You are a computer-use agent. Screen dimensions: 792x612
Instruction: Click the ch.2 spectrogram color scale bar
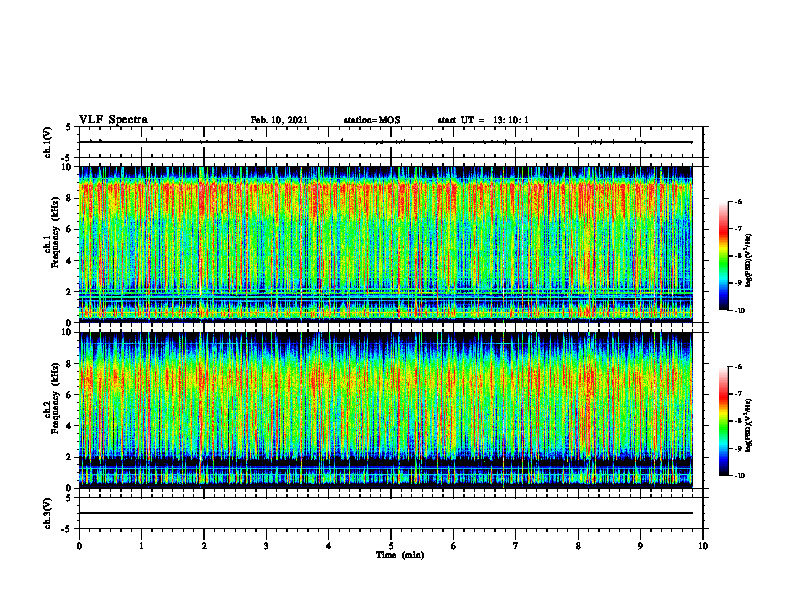723,421
